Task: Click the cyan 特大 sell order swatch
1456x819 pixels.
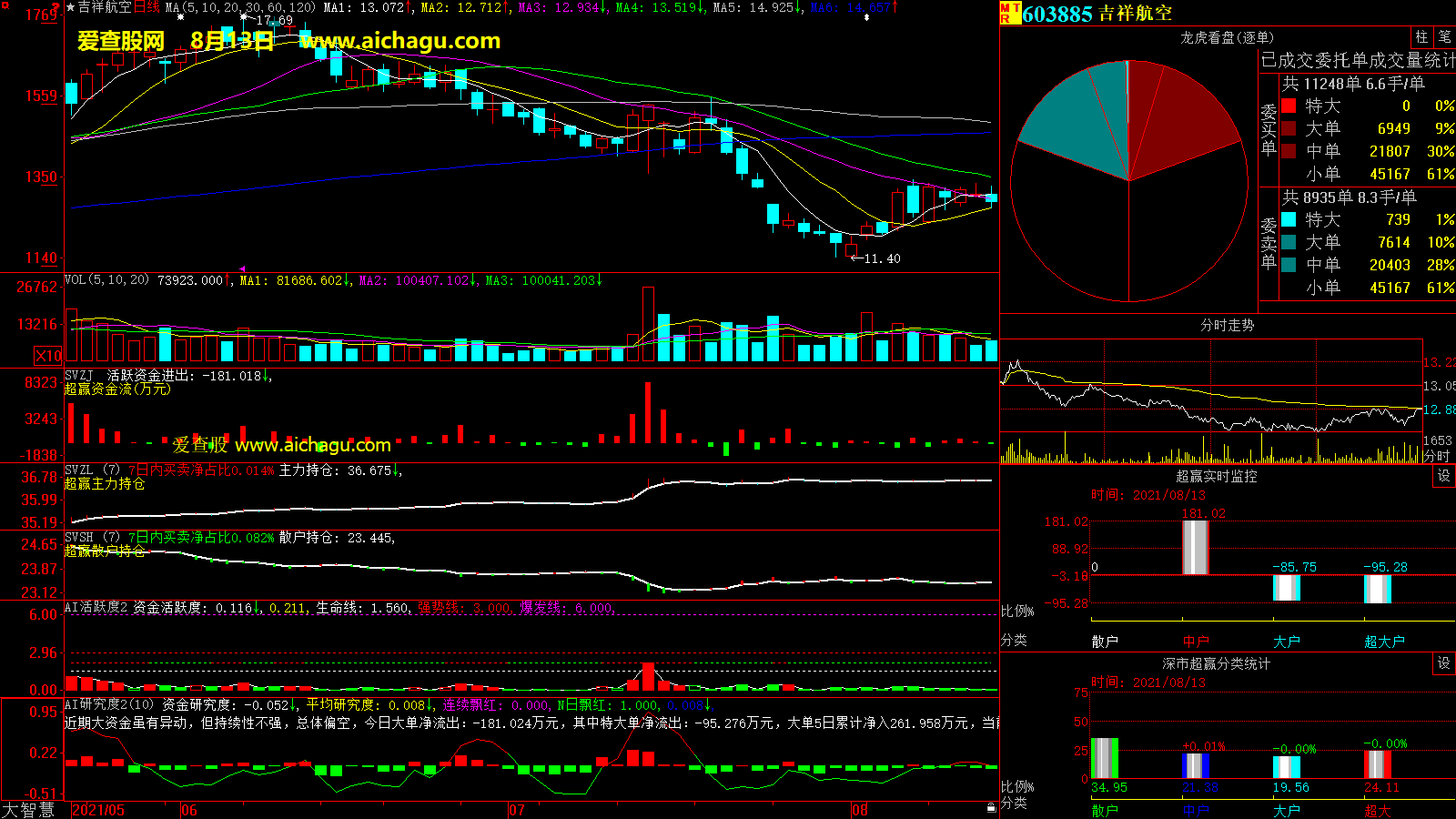Action: point(1289,219)
